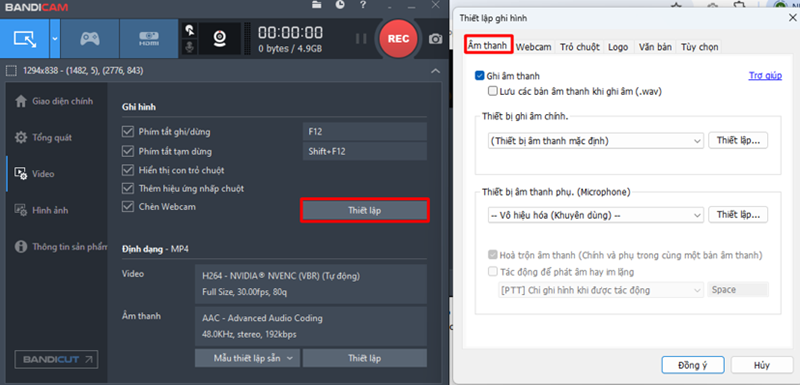This screenshot has height=385, width=800.
Task: Open Bandicam help question mark
Action: (x=363, y=5)
